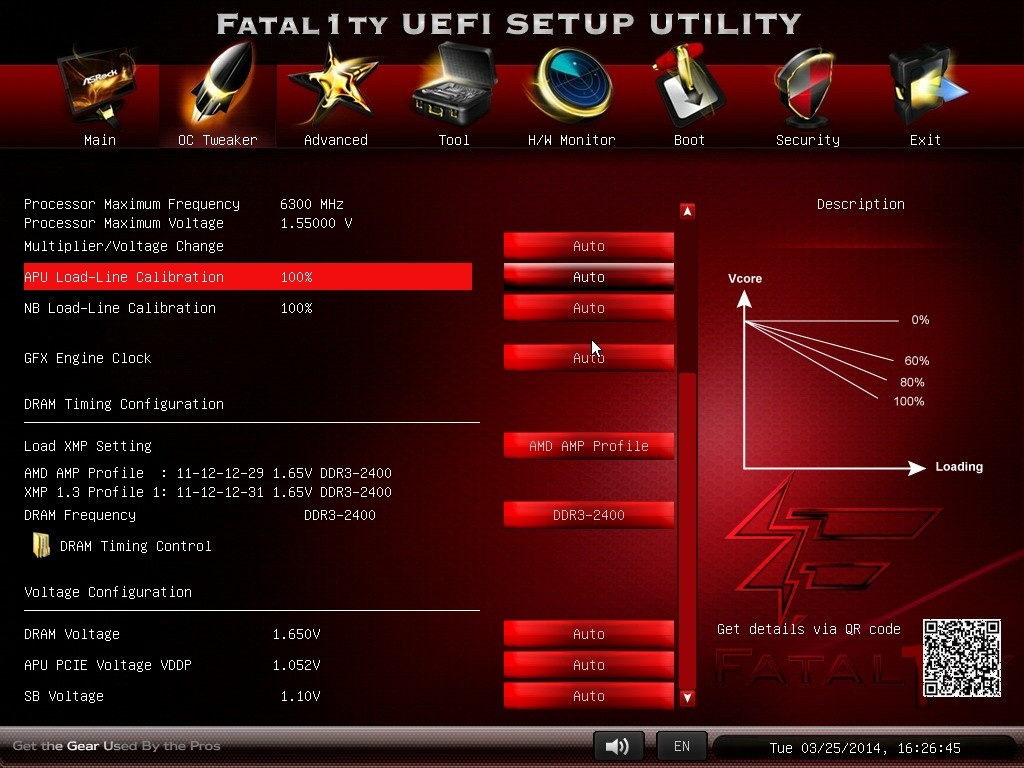1024x768 pixels.
Task: Click the 1.55000 V value
Action: click(x=316, y=223)
